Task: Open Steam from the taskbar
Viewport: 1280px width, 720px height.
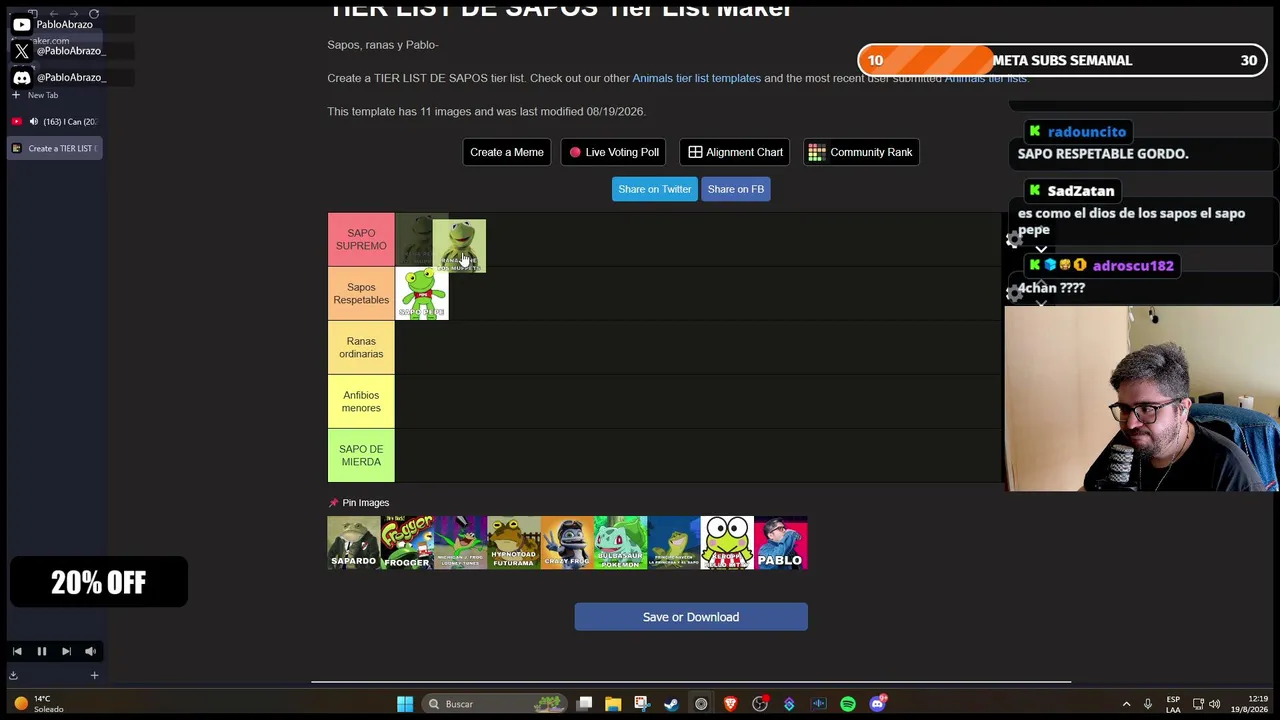Action: pyautogui.click(x=671, y=704)
